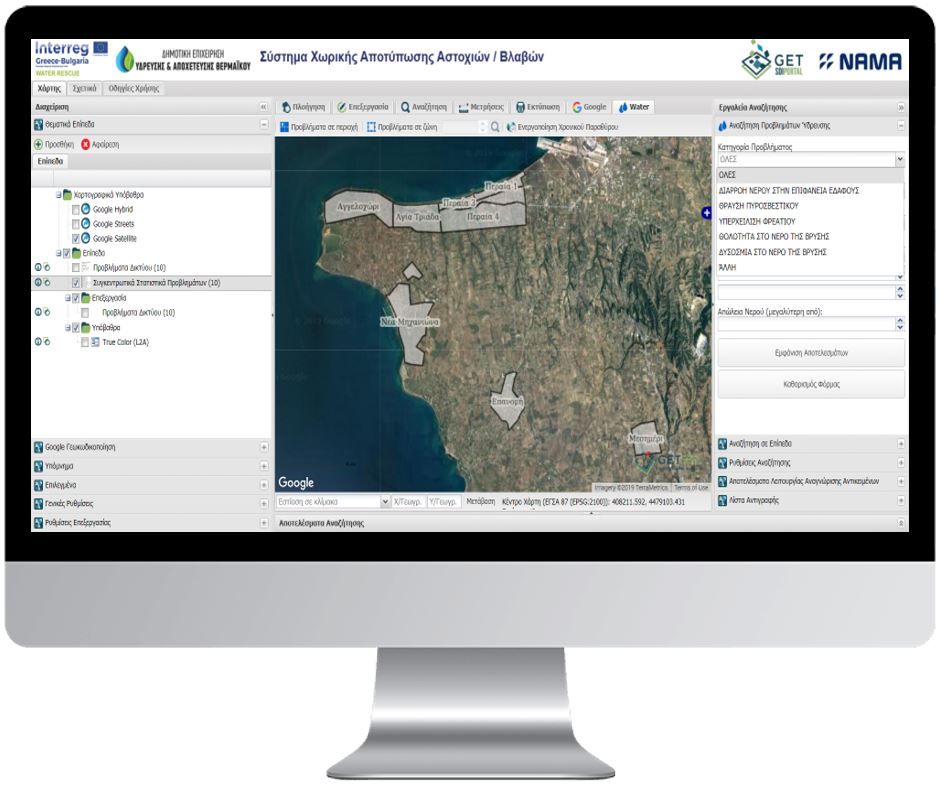Click the Υπόμνημα legend panel icon
This screenshot has width=946, height=785.
(39, 466)
